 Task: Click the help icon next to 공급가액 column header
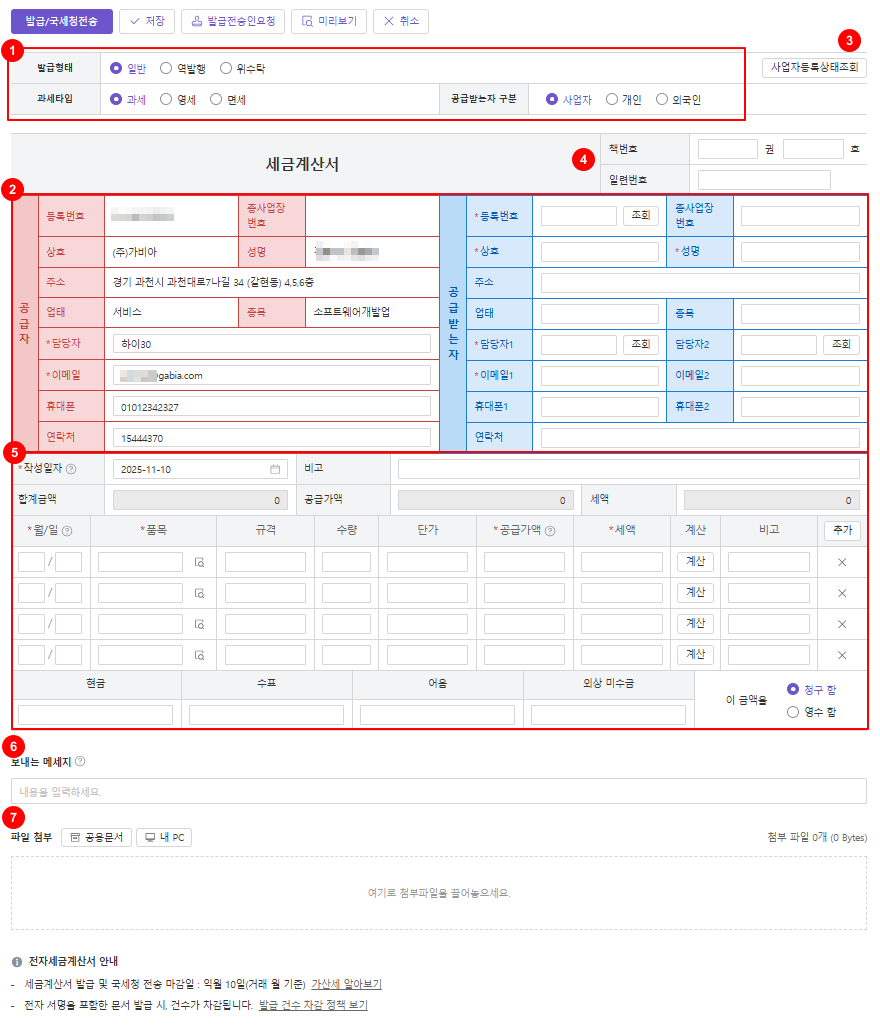[550, 531]
